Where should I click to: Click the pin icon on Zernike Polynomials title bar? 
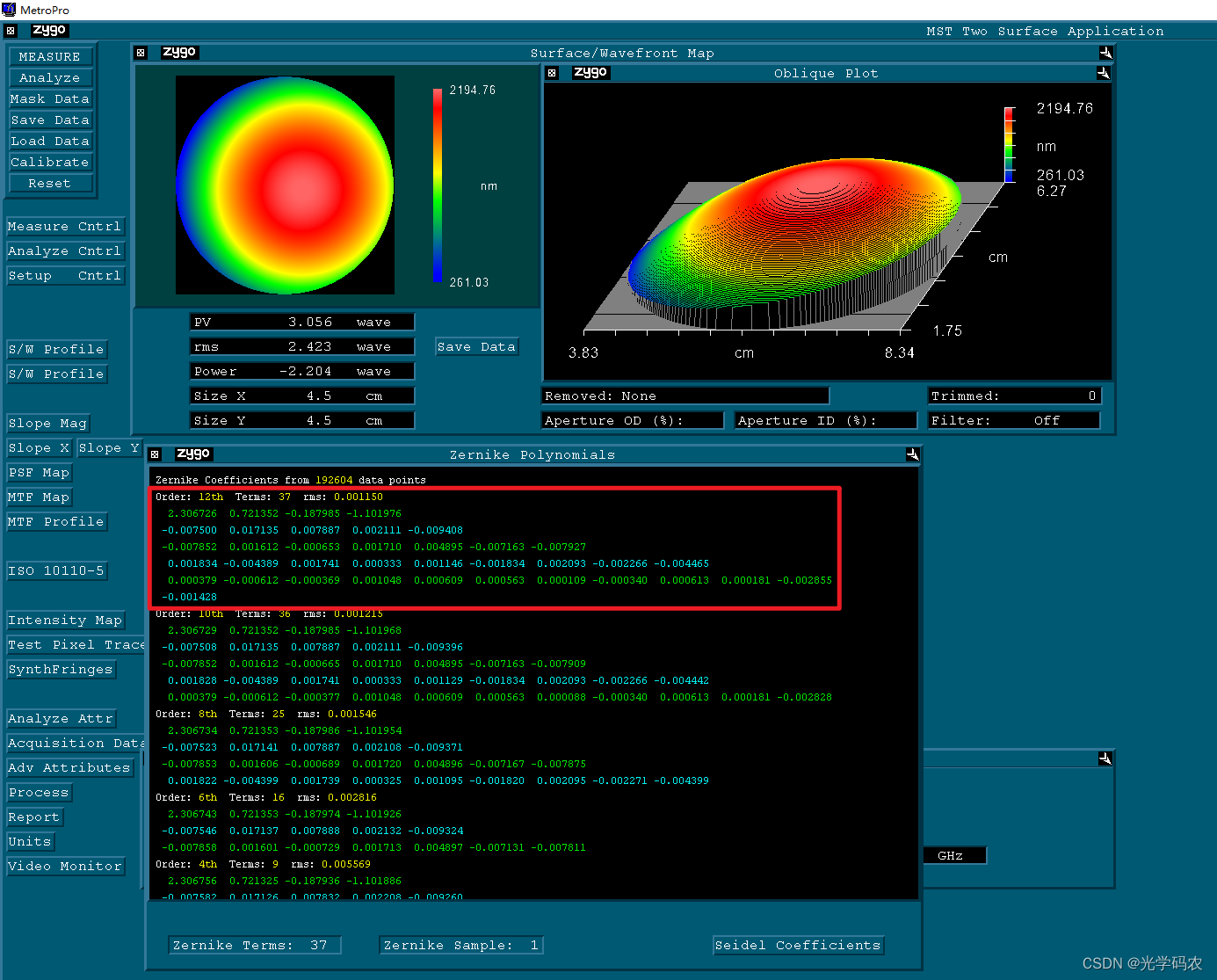coord(912,454)
